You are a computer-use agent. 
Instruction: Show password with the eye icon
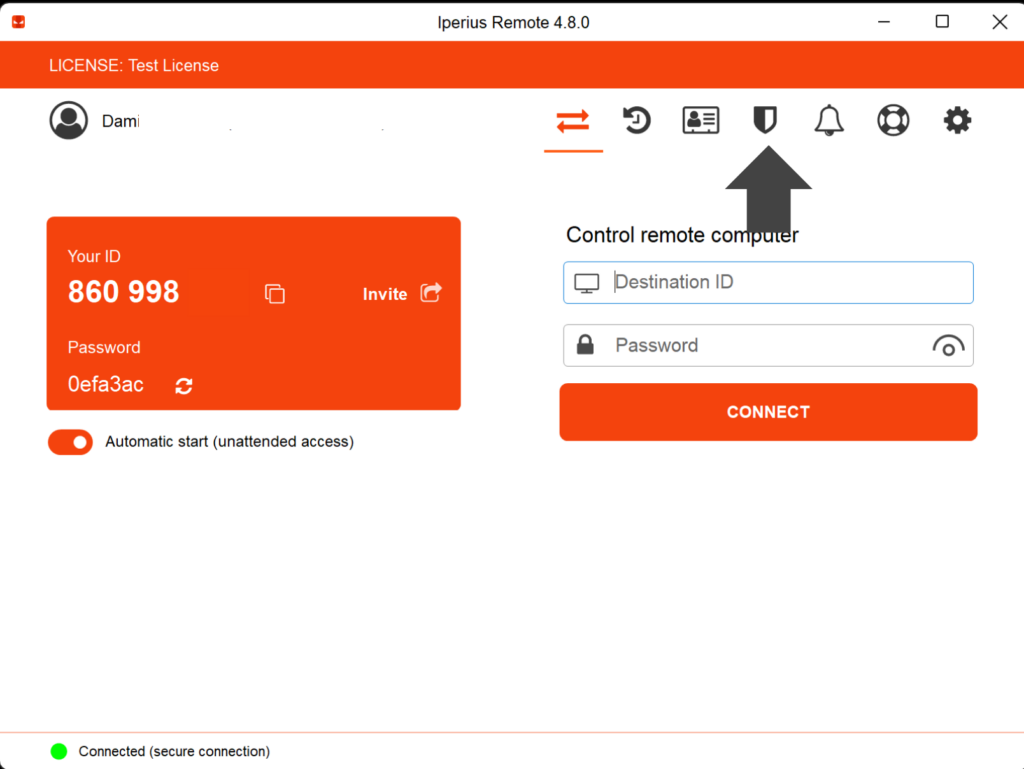coord(948,346)
